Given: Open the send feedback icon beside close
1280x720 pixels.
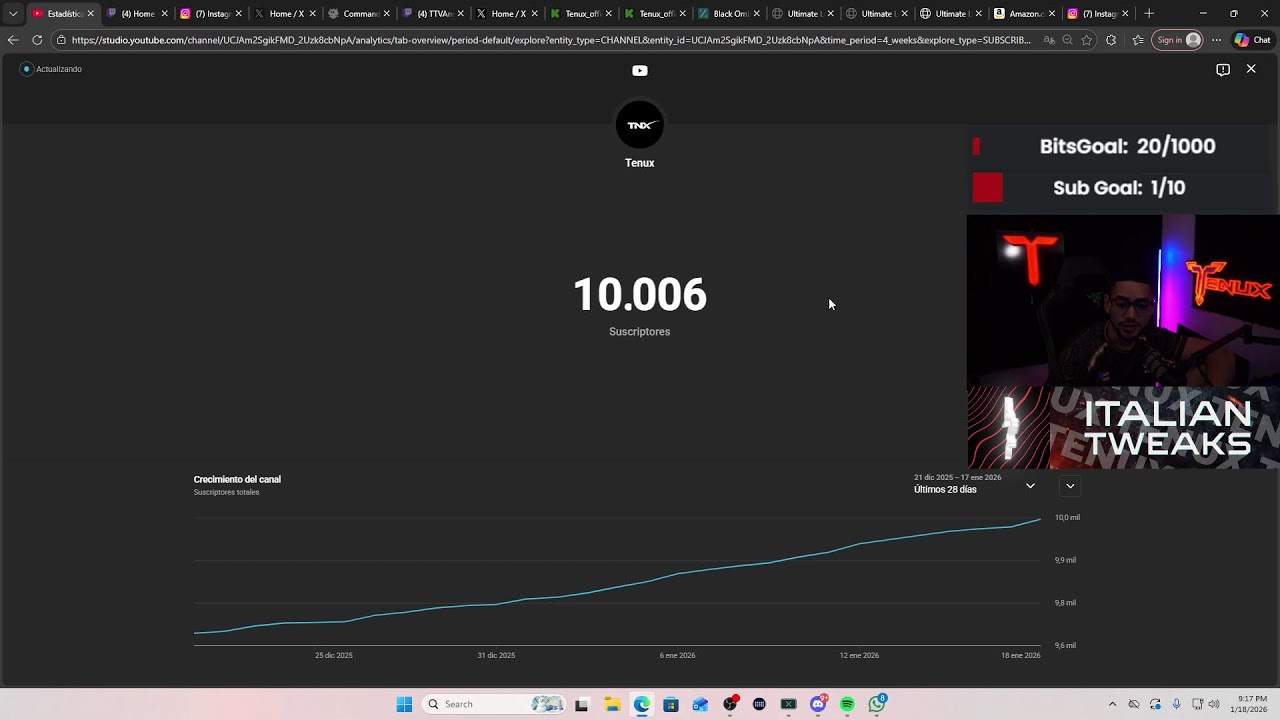Looking at the screenshot, I should pyautogui.click(x=1223, y=69).
